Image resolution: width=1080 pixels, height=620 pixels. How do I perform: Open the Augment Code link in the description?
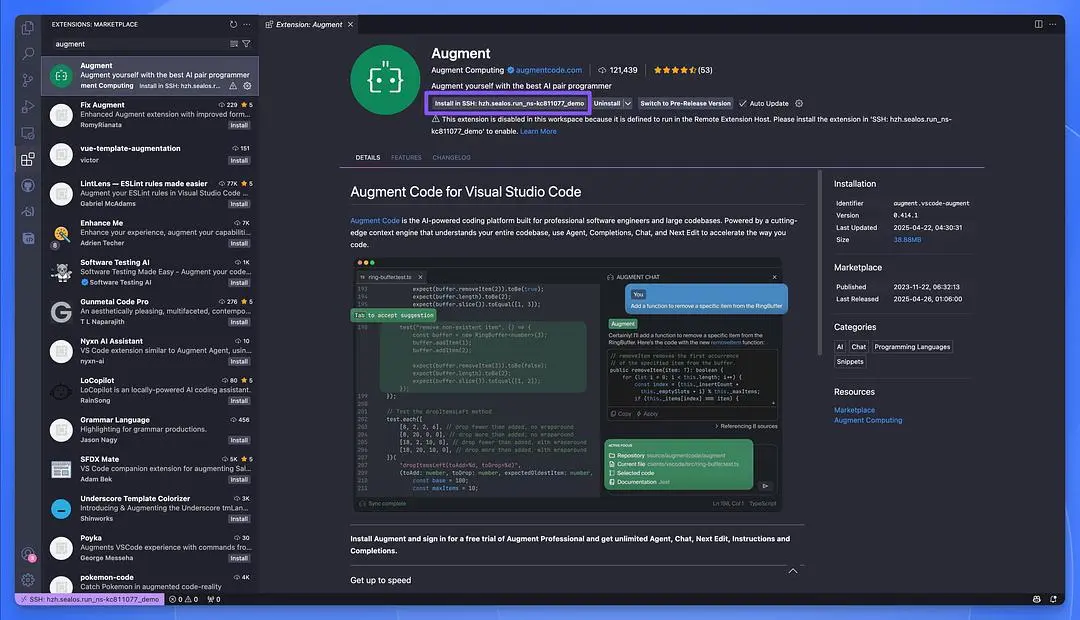(x=375, y=220)
